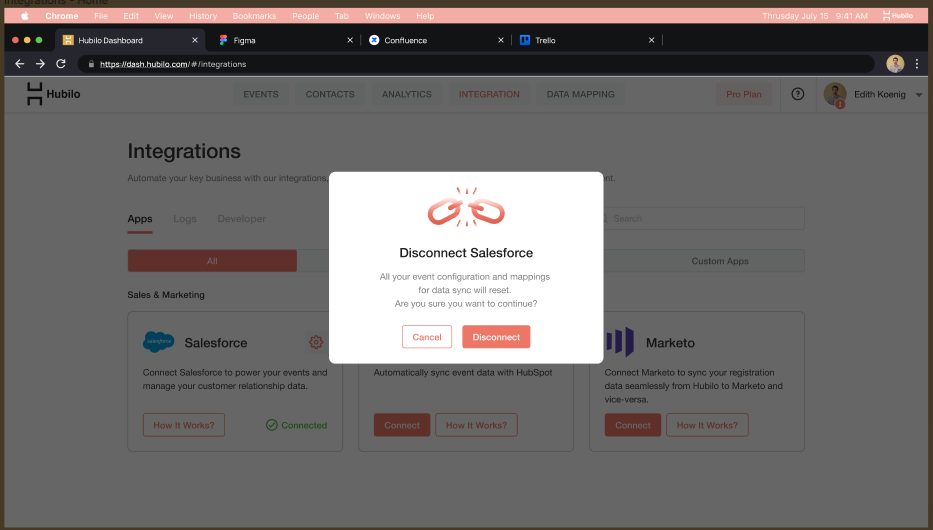
Task: Close the Figma tab
Action: pyautogui.click(x=350, y=40)
